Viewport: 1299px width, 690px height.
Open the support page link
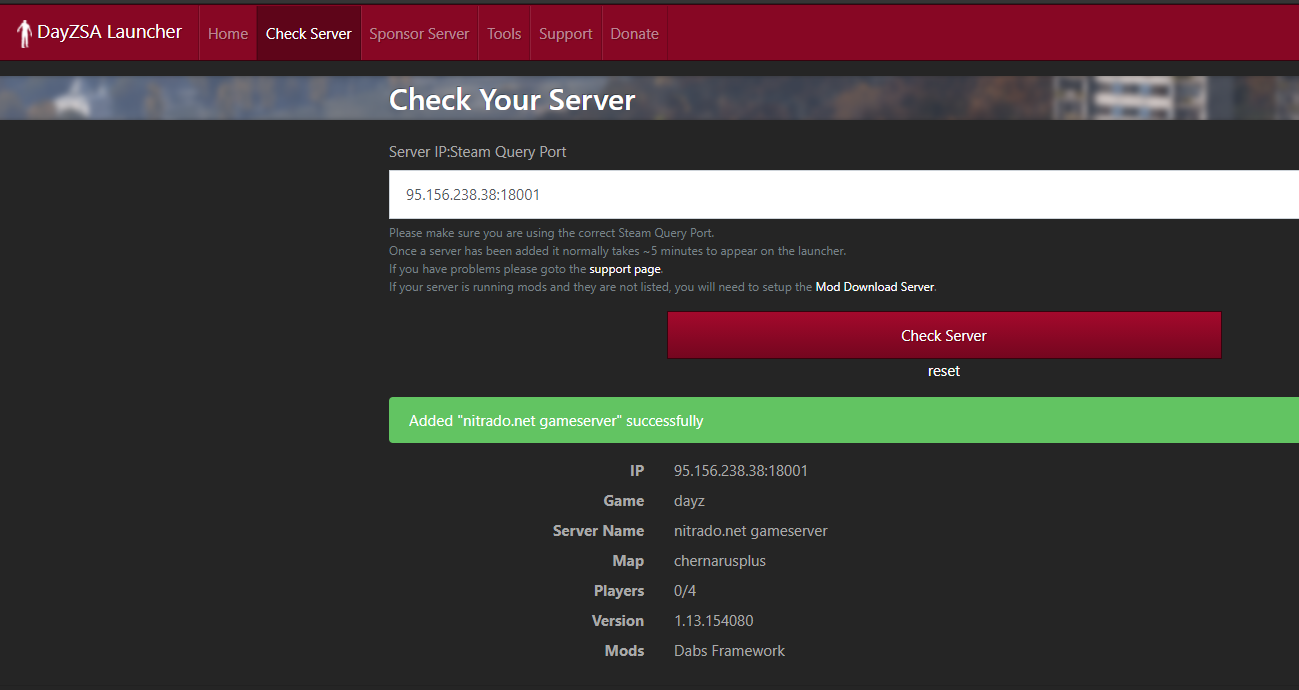click(624, 268)
